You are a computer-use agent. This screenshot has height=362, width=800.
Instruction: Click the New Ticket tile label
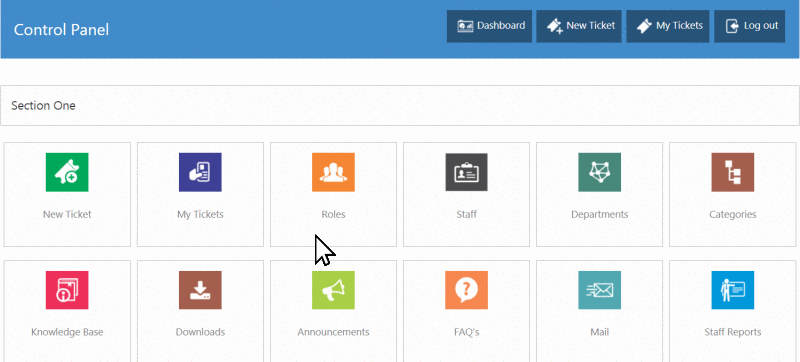pos(67,214)
